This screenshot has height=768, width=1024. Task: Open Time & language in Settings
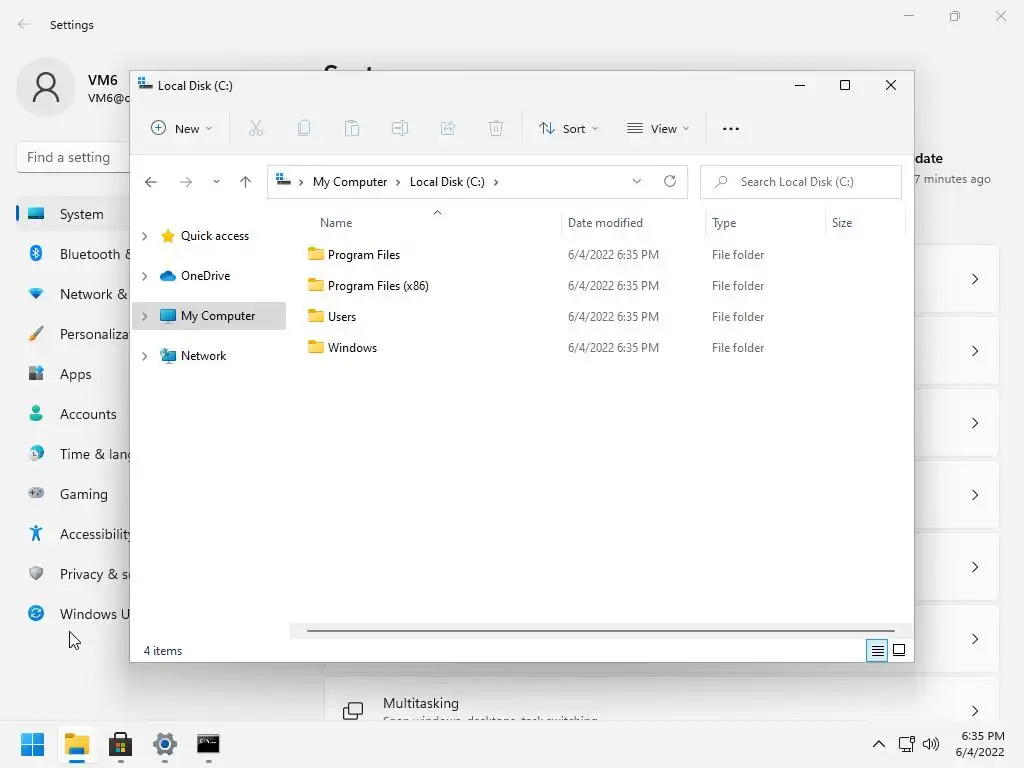coord(72,454)
